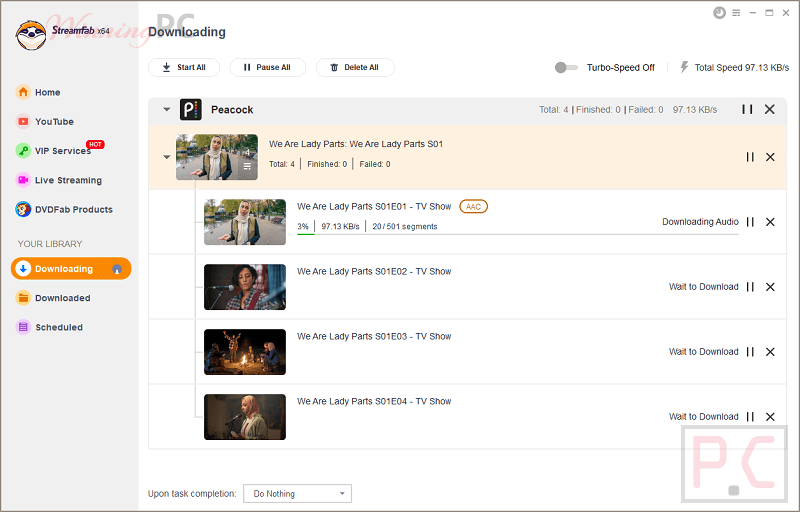The width and height of the screenshot is (800, 512).
Task: Open the Live Streaming camera icon
Action: (x=23, y=180)
